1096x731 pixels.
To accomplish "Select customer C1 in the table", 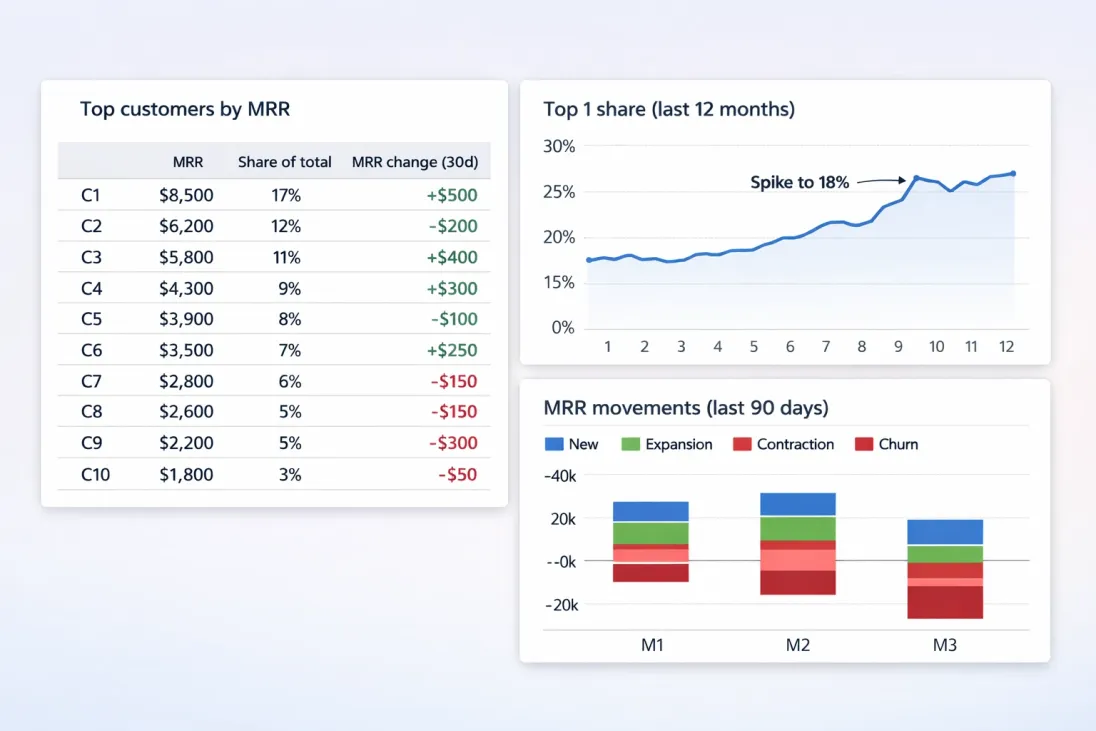I will click(x=91, y=195).
